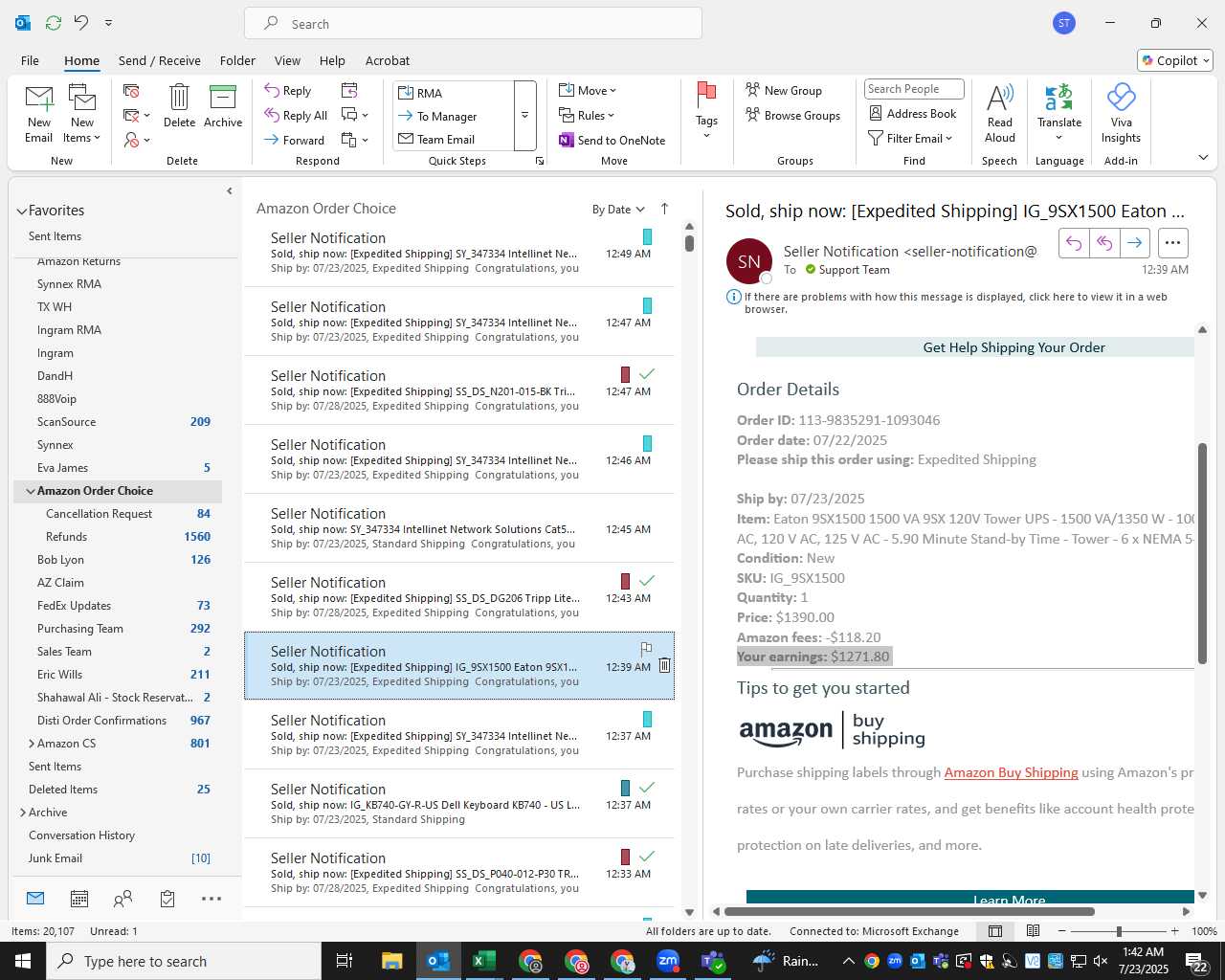The image size is (1225, 980).
Task: Open the Rules dropdown
Action: pos(587,115)
